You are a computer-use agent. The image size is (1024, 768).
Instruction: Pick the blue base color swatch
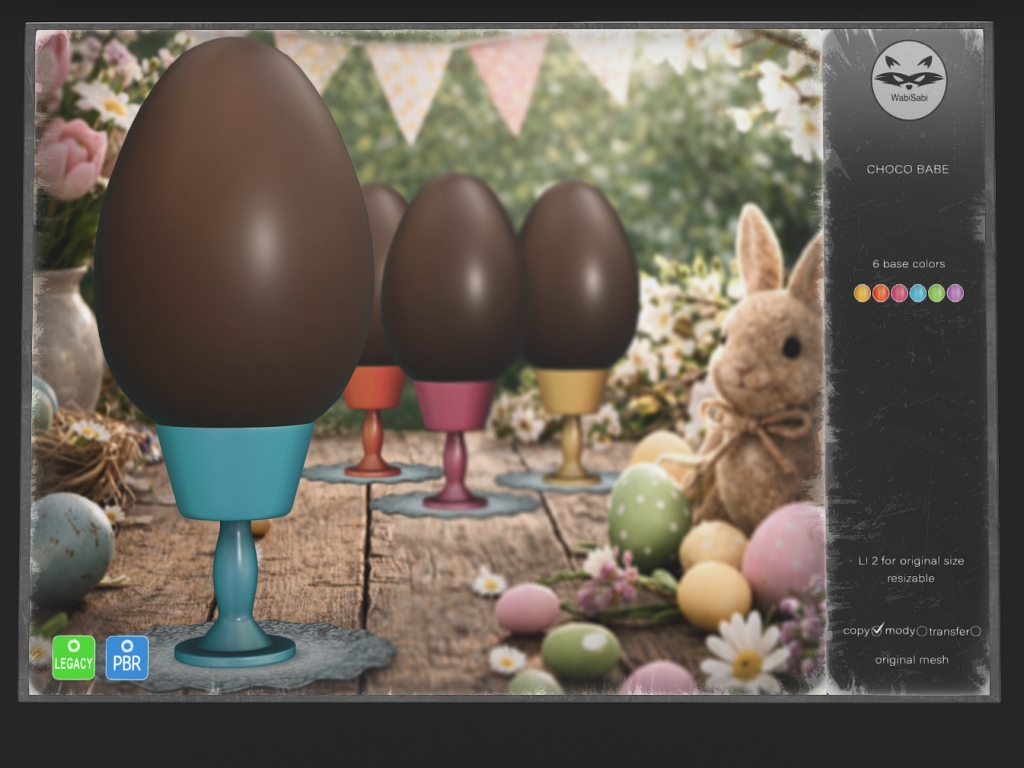pos(918,293)
